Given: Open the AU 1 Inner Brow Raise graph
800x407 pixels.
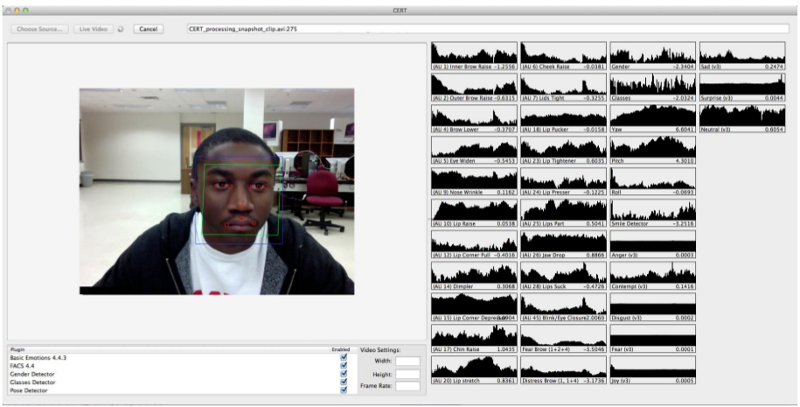Looking at the screenshot, I should click(474, 56).
